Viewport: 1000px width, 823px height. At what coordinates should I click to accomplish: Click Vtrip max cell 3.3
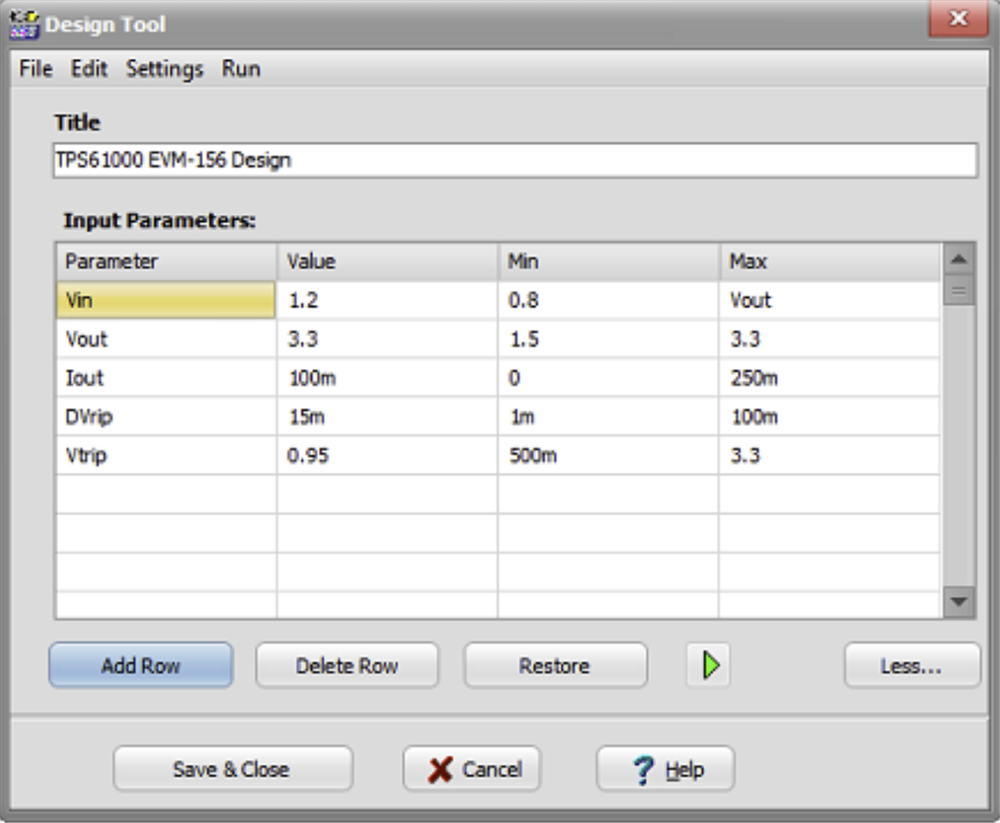tap(829, 456)
